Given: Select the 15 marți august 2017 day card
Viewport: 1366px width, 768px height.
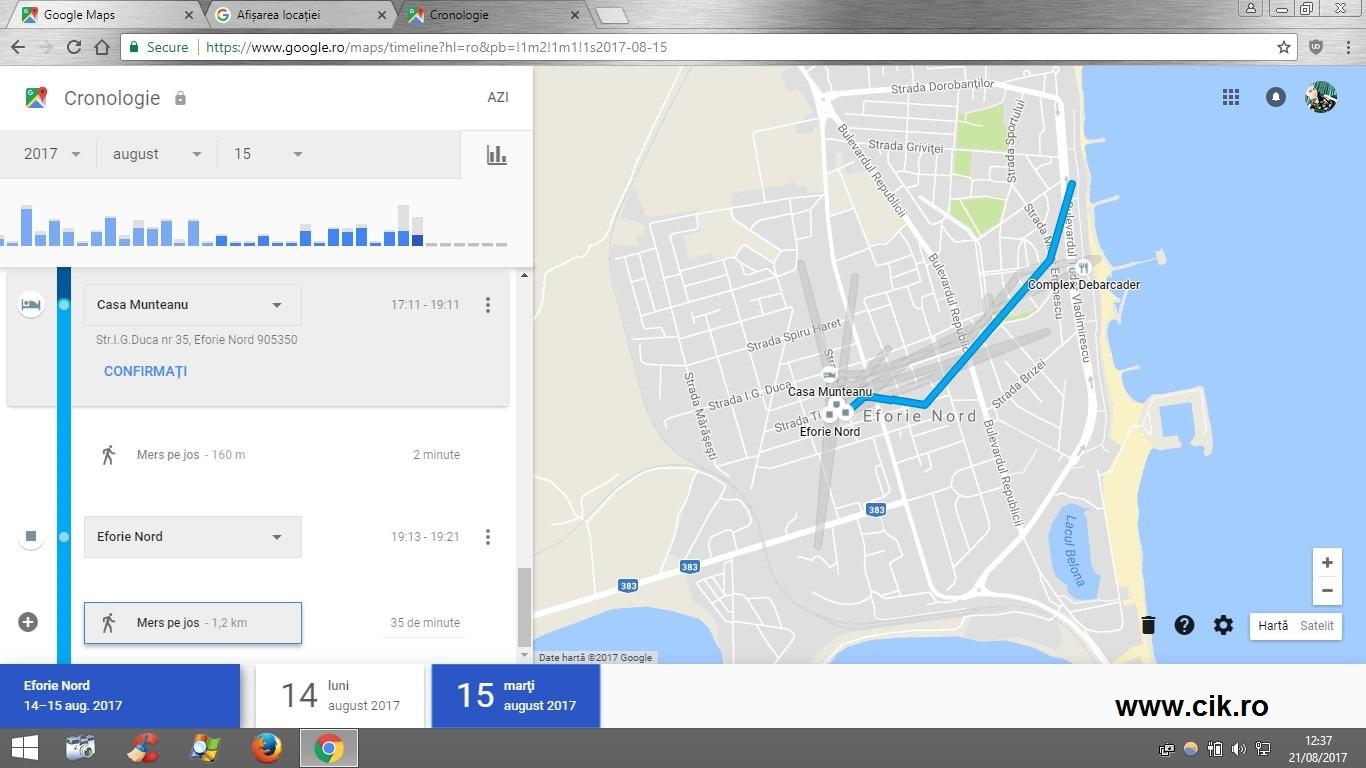Looking at the screenshot, I should [x=516, y=695].
